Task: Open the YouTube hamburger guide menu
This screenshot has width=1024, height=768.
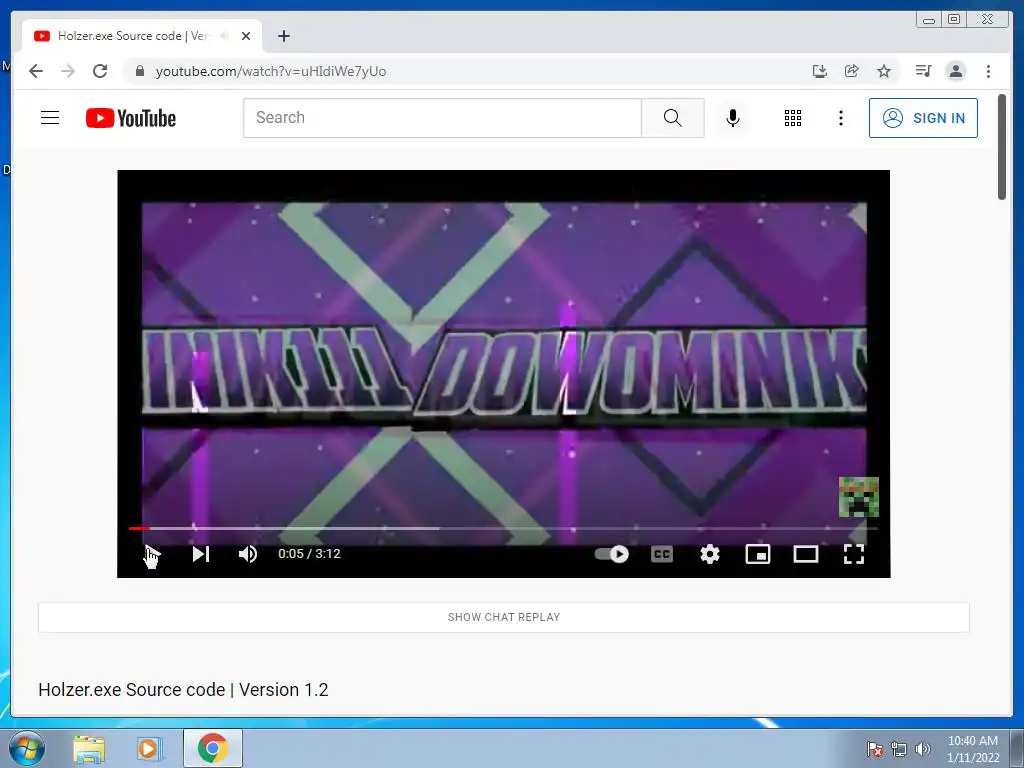Action: point(50,118)
